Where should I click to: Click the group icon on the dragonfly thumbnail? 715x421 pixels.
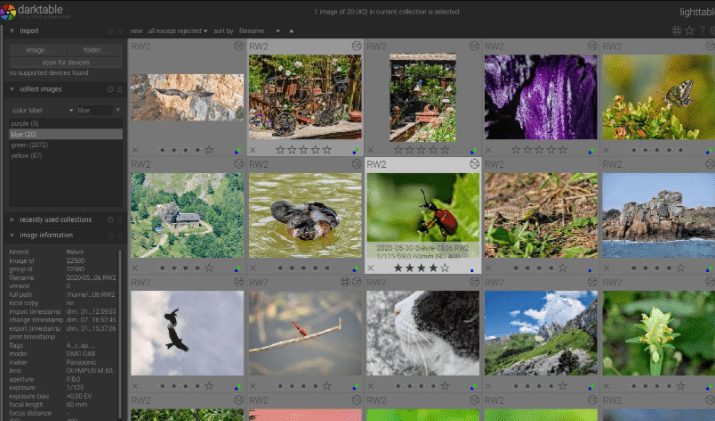(345, 282)
